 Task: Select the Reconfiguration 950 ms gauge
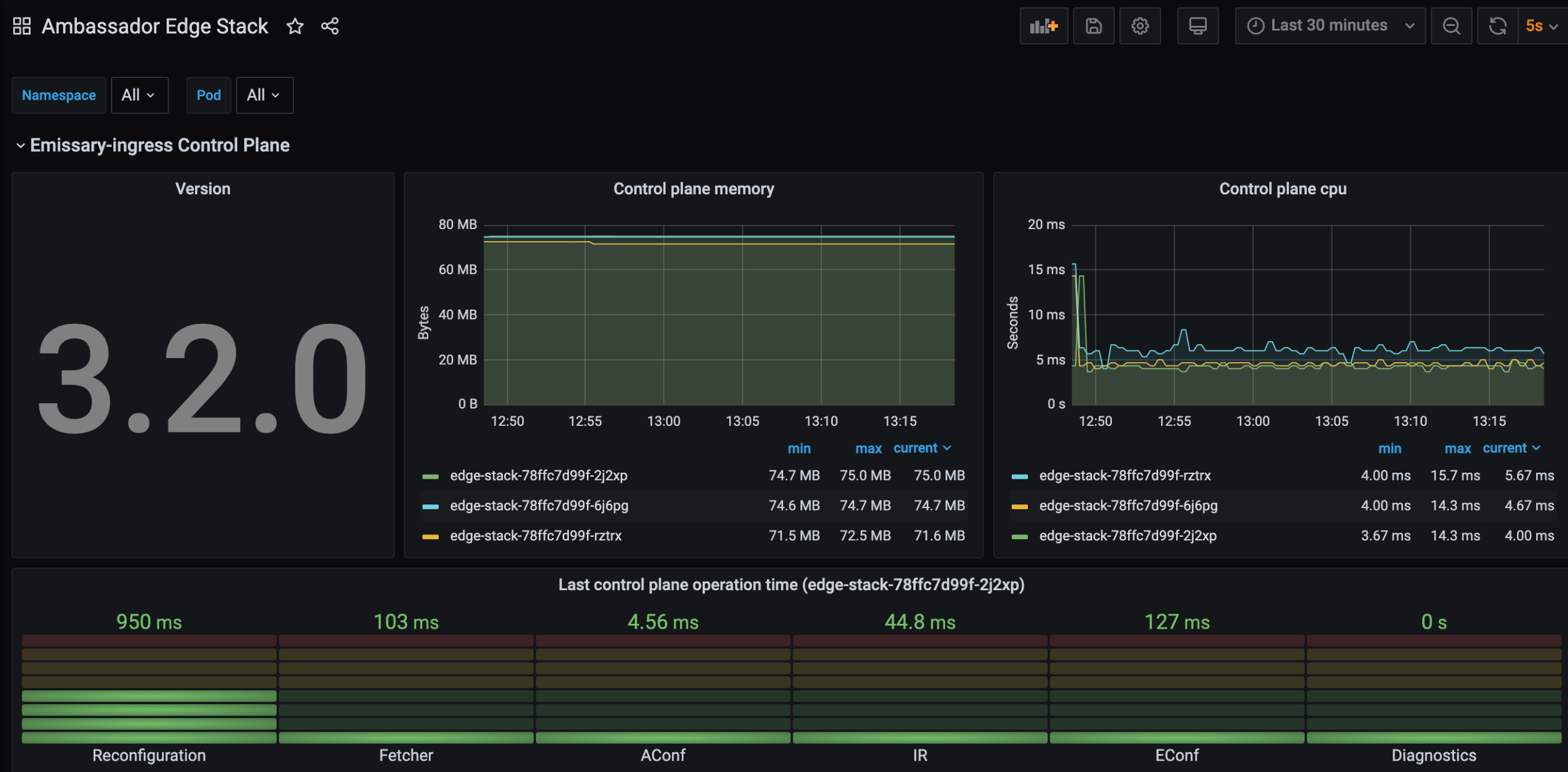click(149, 687)
